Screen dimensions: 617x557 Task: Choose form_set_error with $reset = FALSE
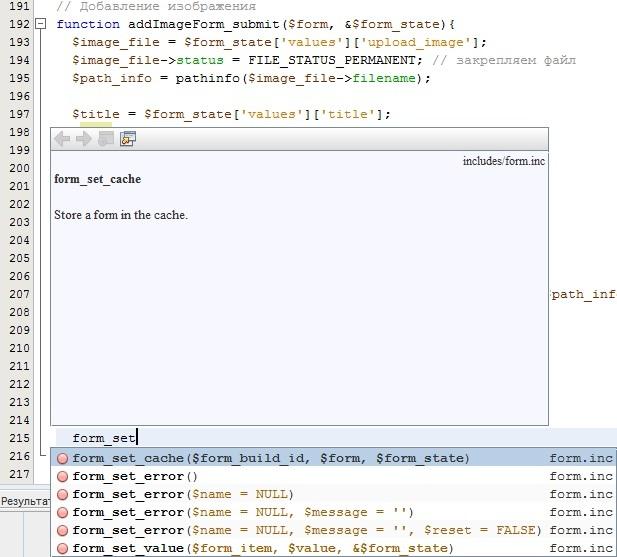306,530
